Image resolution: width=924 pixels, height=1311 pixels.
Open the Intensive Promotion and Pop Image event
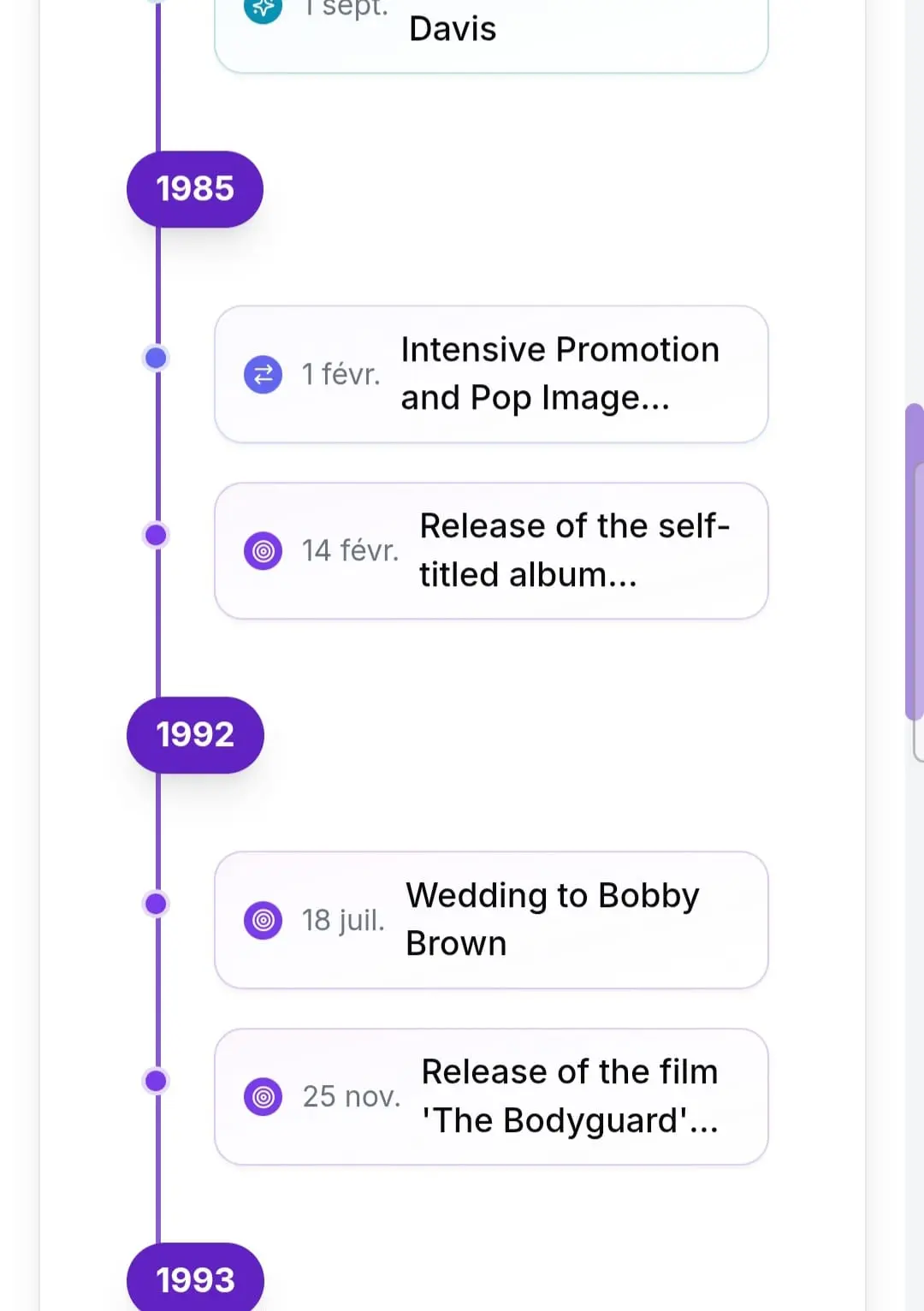[x=491, y=374]
